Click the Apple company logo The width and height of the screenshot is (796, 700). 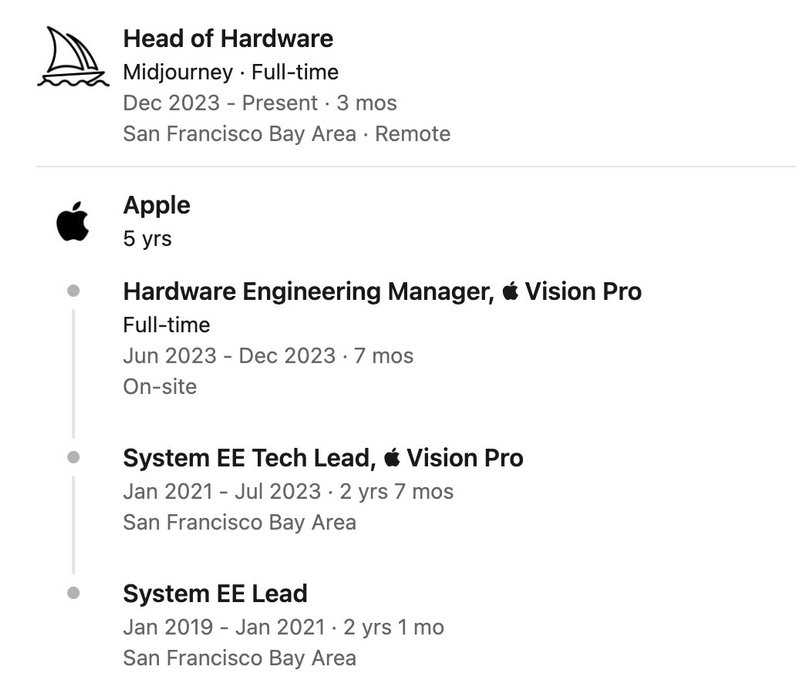tap(73, 221)
